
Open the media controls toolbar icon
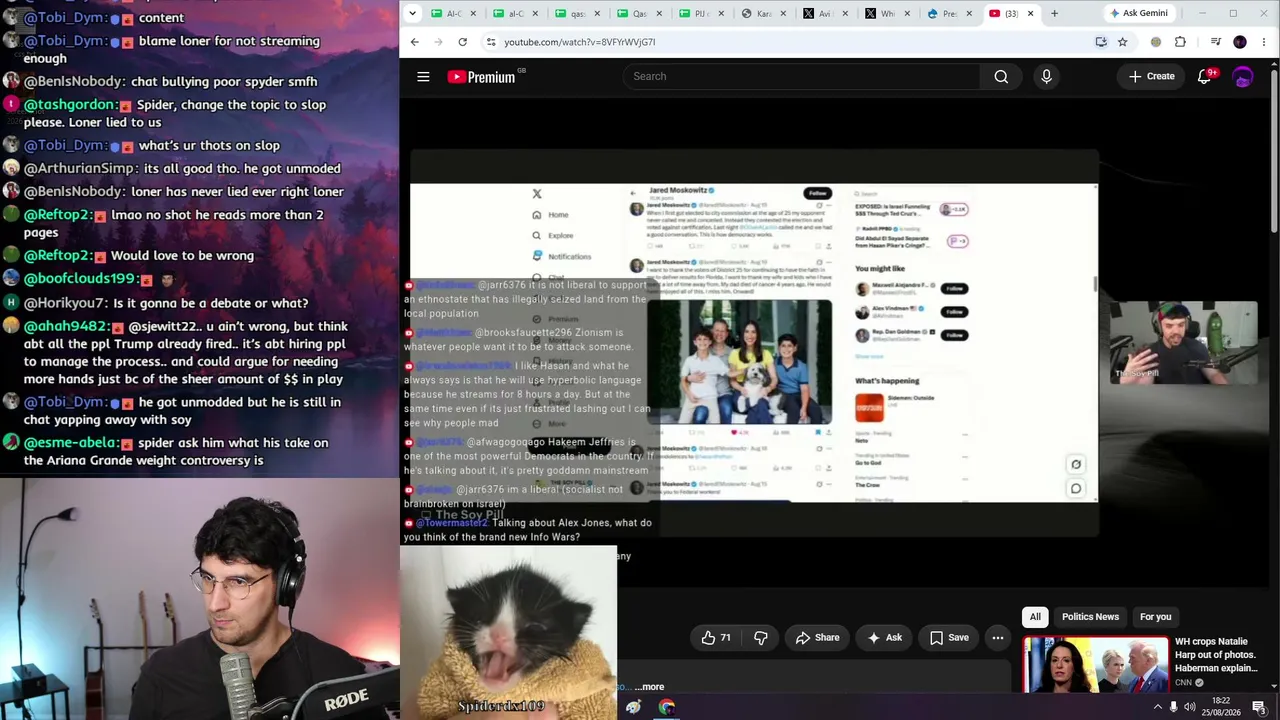point(1215,42)
